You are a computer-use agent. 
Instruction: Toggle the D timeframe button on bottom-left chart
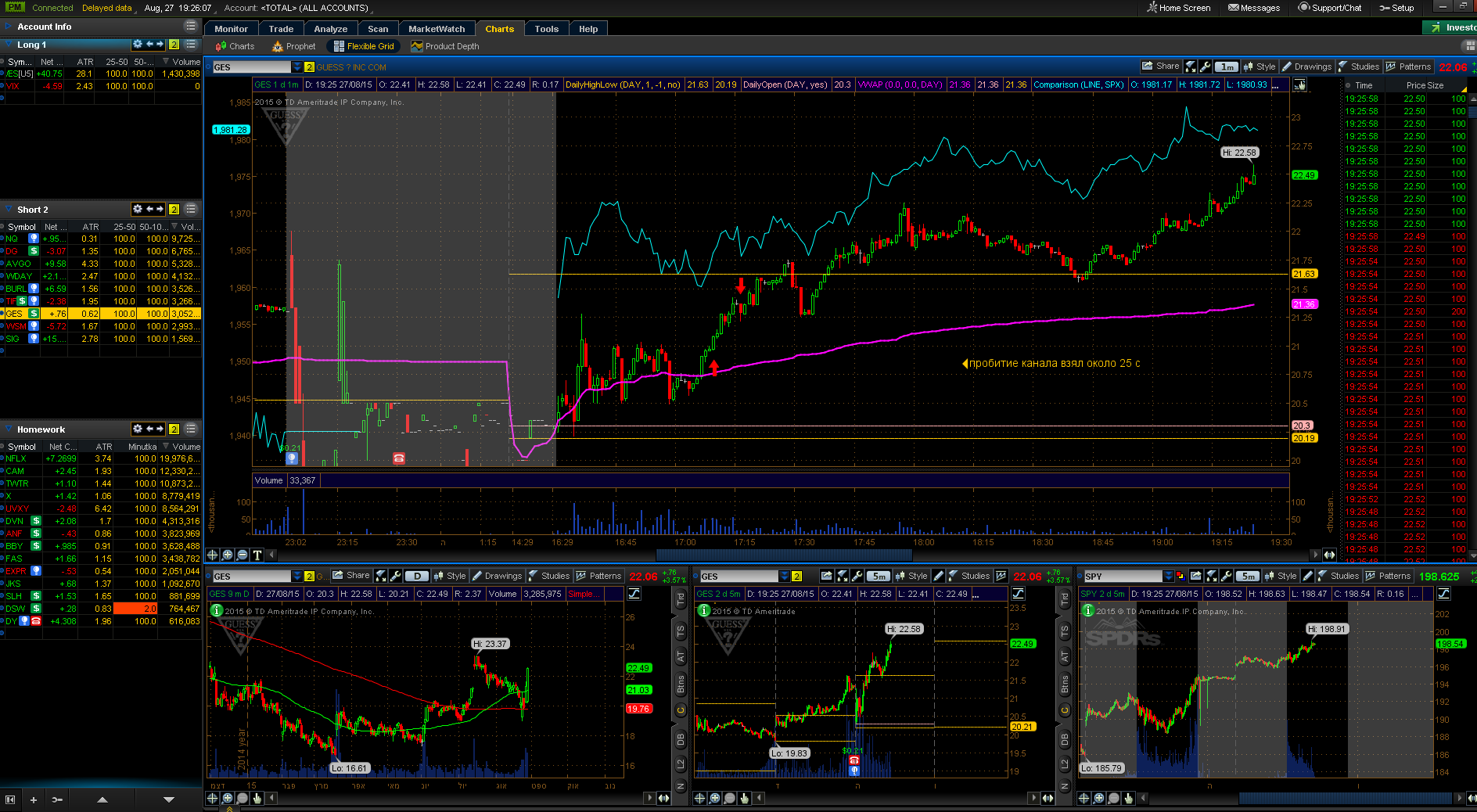tap(417, 576)
